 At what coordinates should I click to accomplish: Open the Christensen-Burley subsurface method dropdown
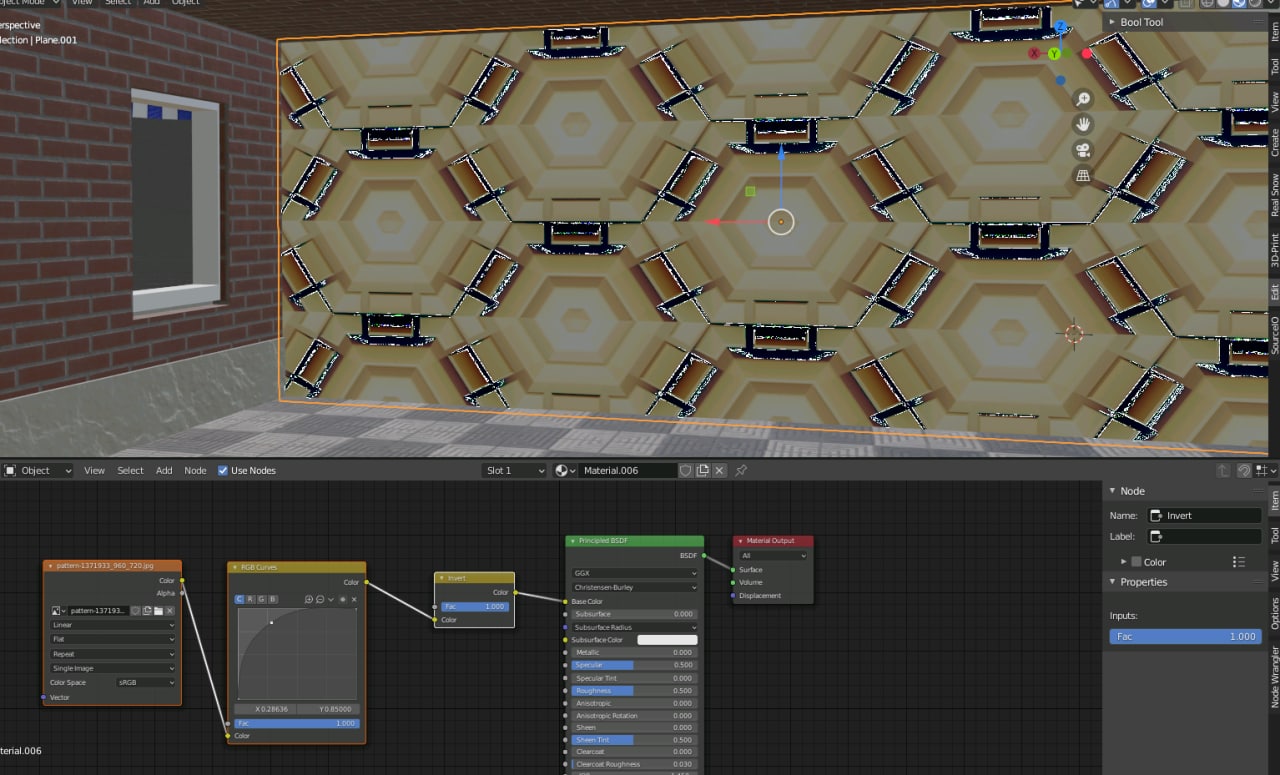635,588
